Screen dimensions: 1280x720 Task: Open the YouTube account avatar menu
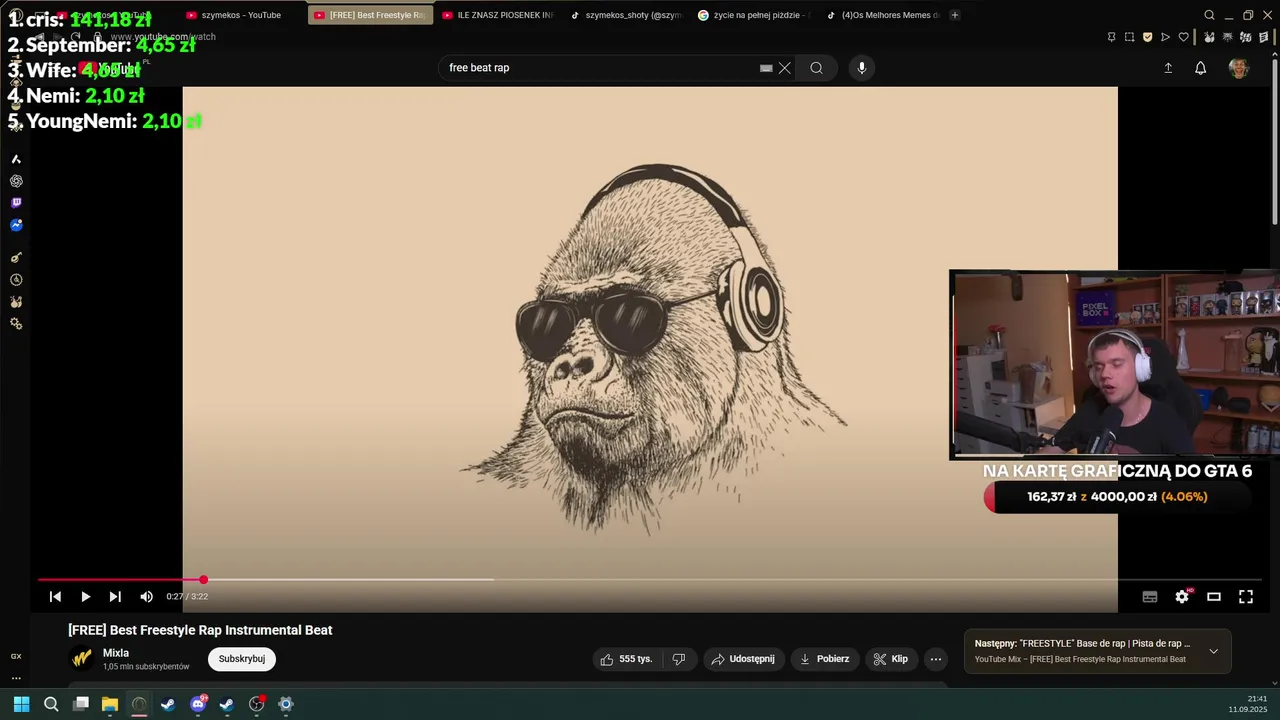click(x=1239, y=68)
